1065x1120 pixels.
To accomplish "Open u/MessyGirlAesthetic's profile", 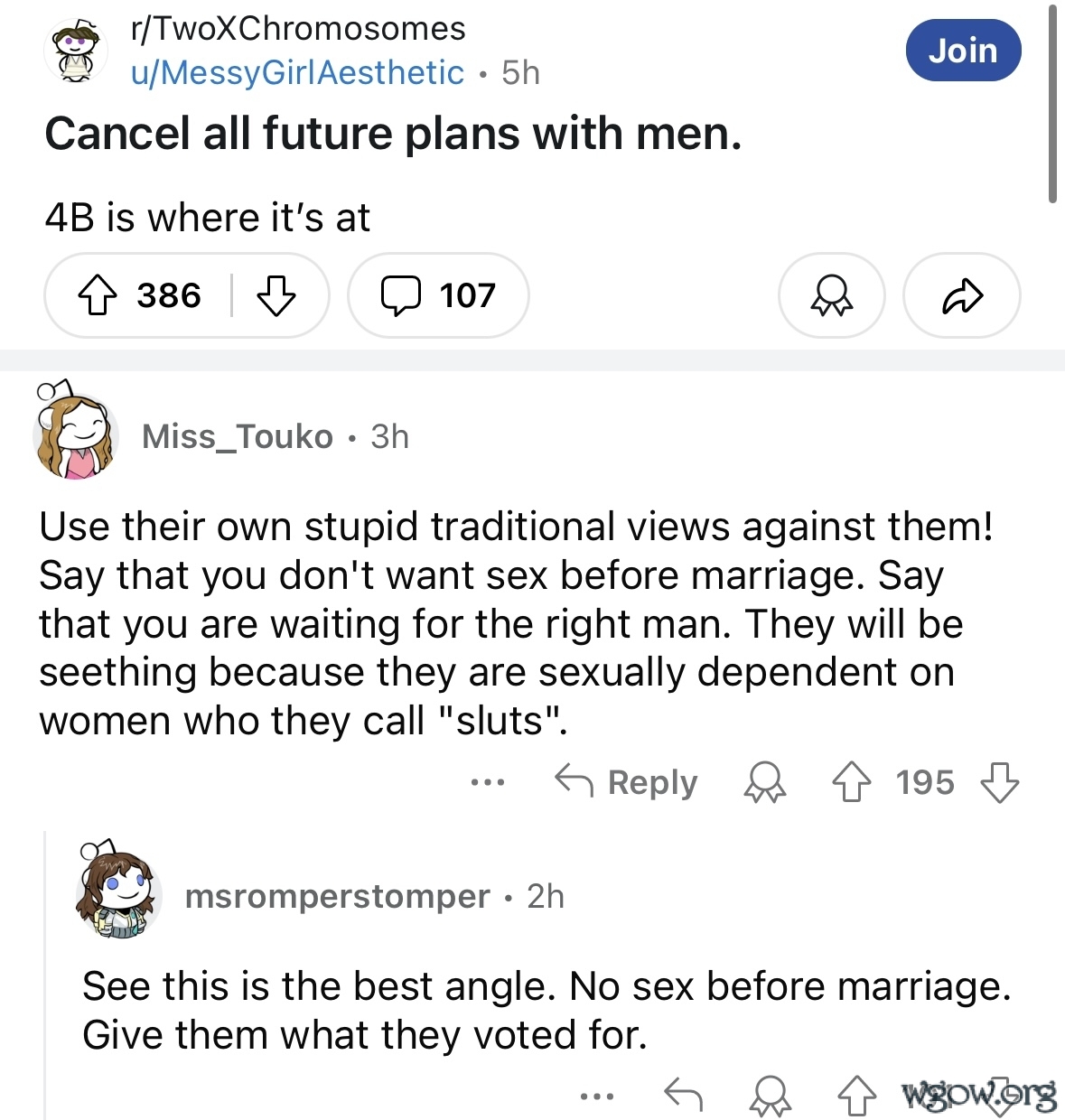I will pyautogui.click(x=297, y=72).
